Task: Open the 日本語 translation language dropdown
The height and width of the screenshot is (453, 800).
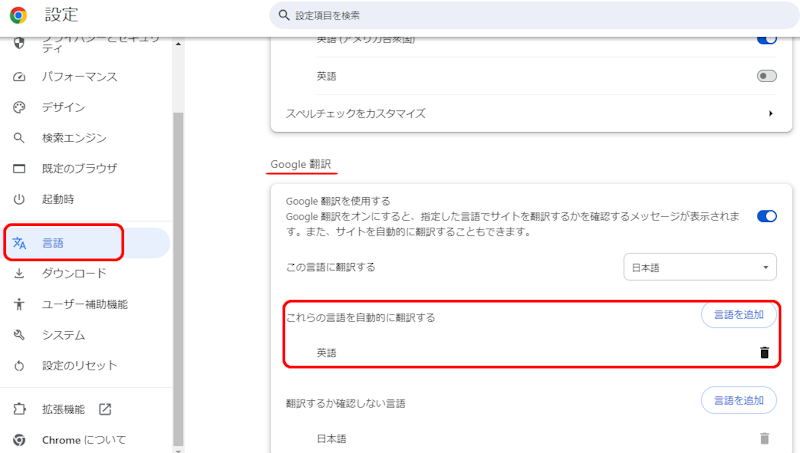Action: click(x=699, y=268)
